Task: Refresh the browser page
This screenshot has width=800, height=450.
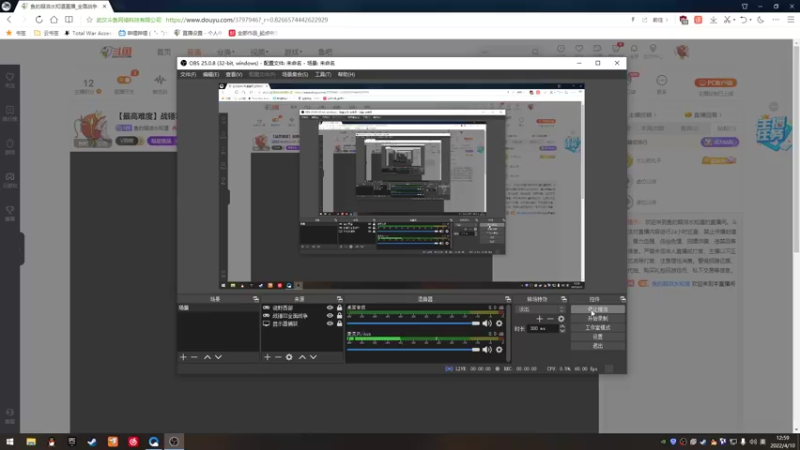Action: (39, 20)
